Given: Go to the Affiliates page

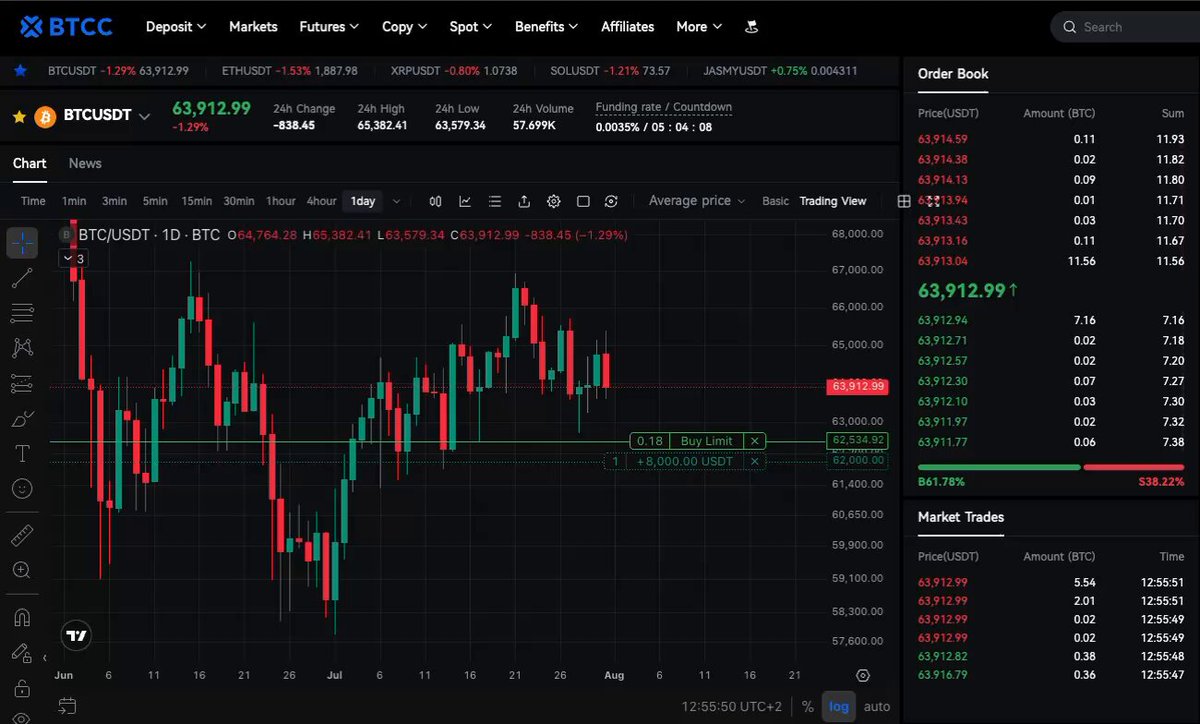Looking at the screenshot, I should pyautogui.click(x=628, y=27).
